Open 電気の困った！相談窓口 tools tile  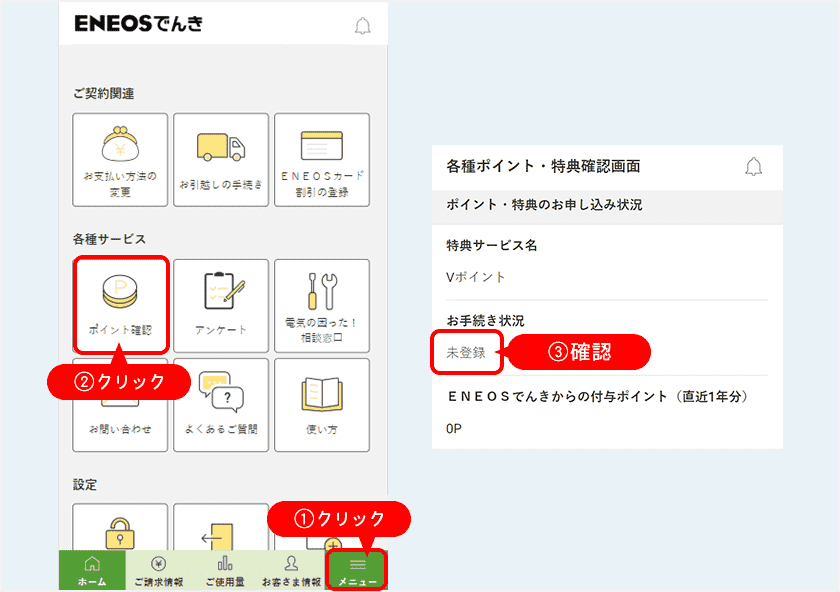tap(322, 306)
